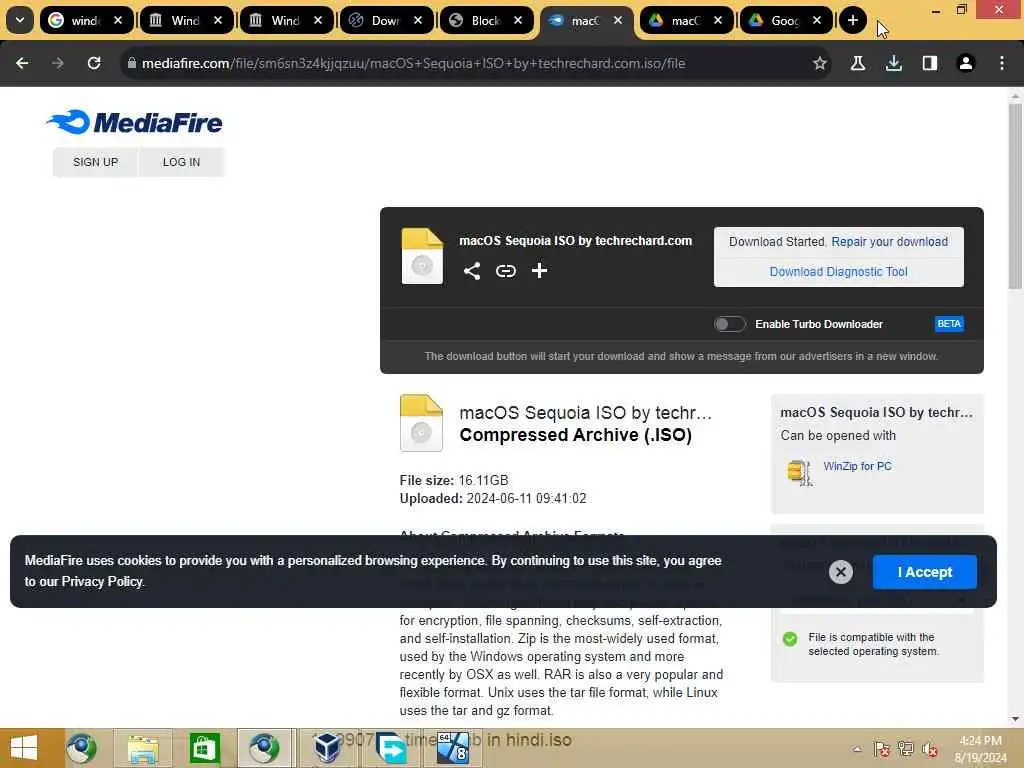Click the network tray icon

906,749
